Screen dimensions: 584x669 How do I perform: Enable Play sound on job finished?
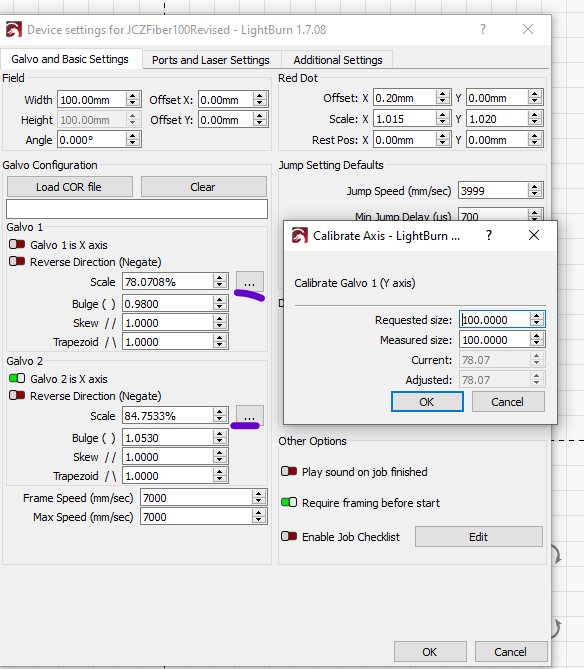click(289, 471)
